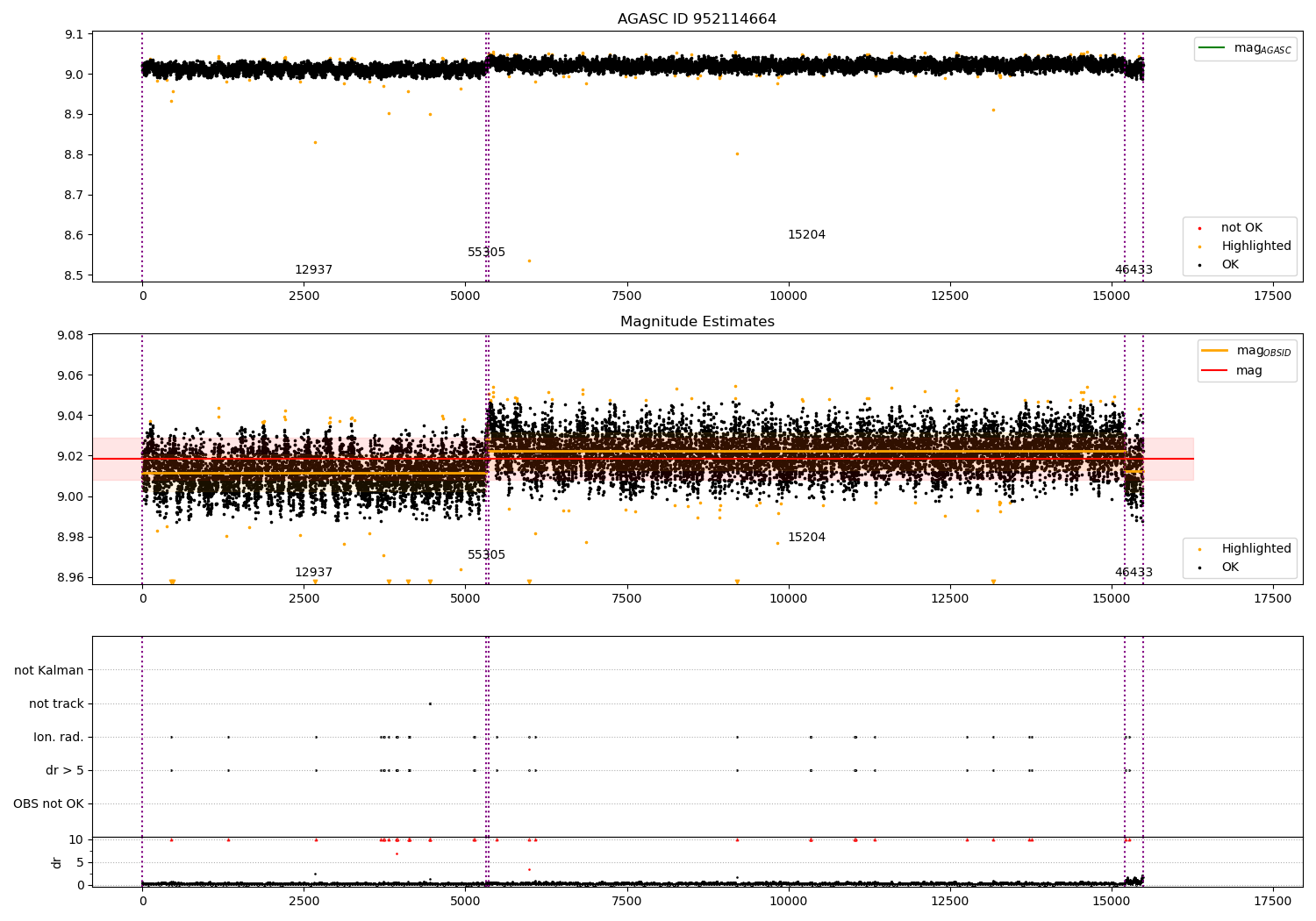This screenshot has height=921, width=1316.
Task: Click OBSID label 46433 in Magnitude Estimates plot
Action: 1134,573
